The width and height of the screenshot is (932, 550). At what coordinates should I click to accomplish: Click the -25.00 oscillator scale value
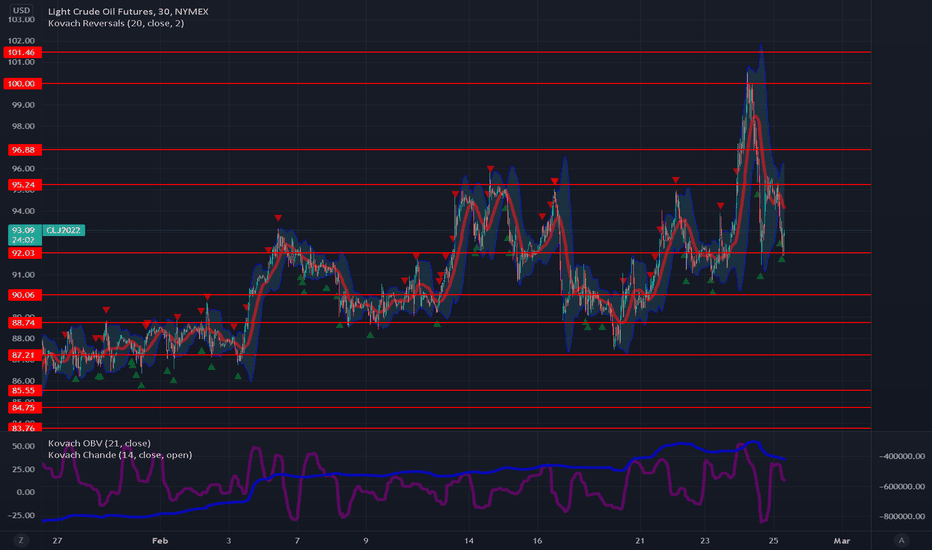point(21,515)
